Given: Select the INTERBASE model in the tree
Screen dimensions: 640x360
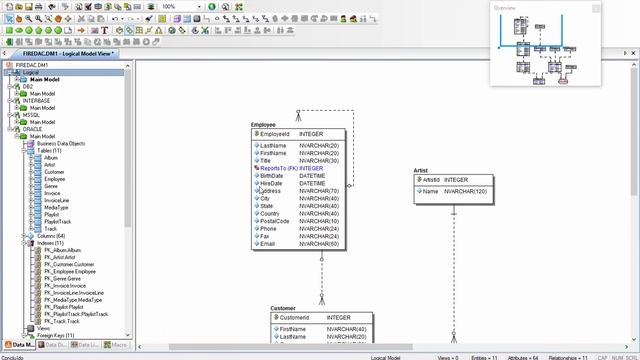Looking at the screenshot, I should [36, 100].
